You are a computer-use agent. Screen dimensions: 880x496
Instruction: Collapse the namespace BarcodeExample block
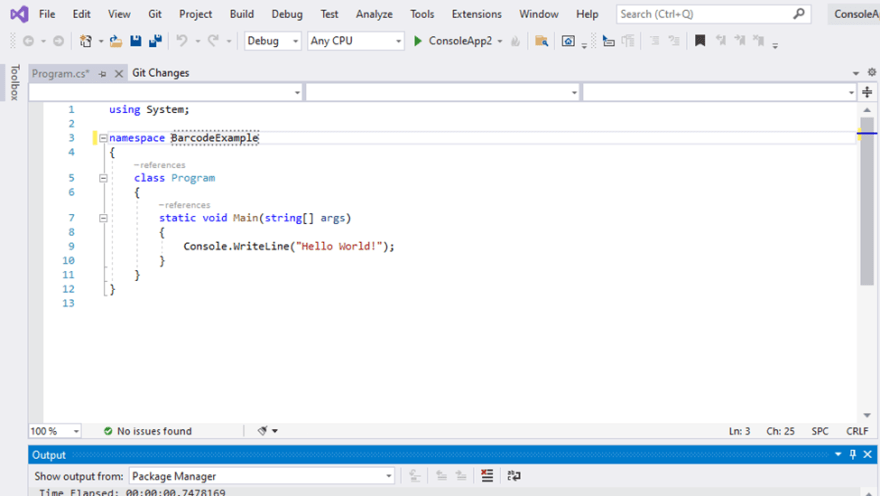(x=103, y=138)
